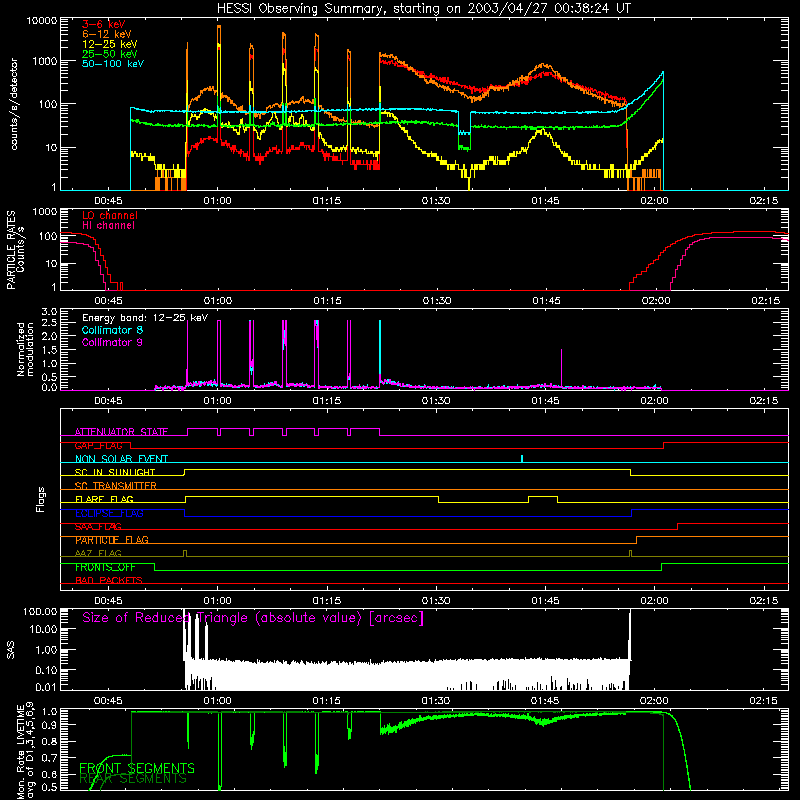Select the red '3-6 keV' legend entry
Viewport: 800px width, 800px height.
pyautogui.click(x=104, y=24)
